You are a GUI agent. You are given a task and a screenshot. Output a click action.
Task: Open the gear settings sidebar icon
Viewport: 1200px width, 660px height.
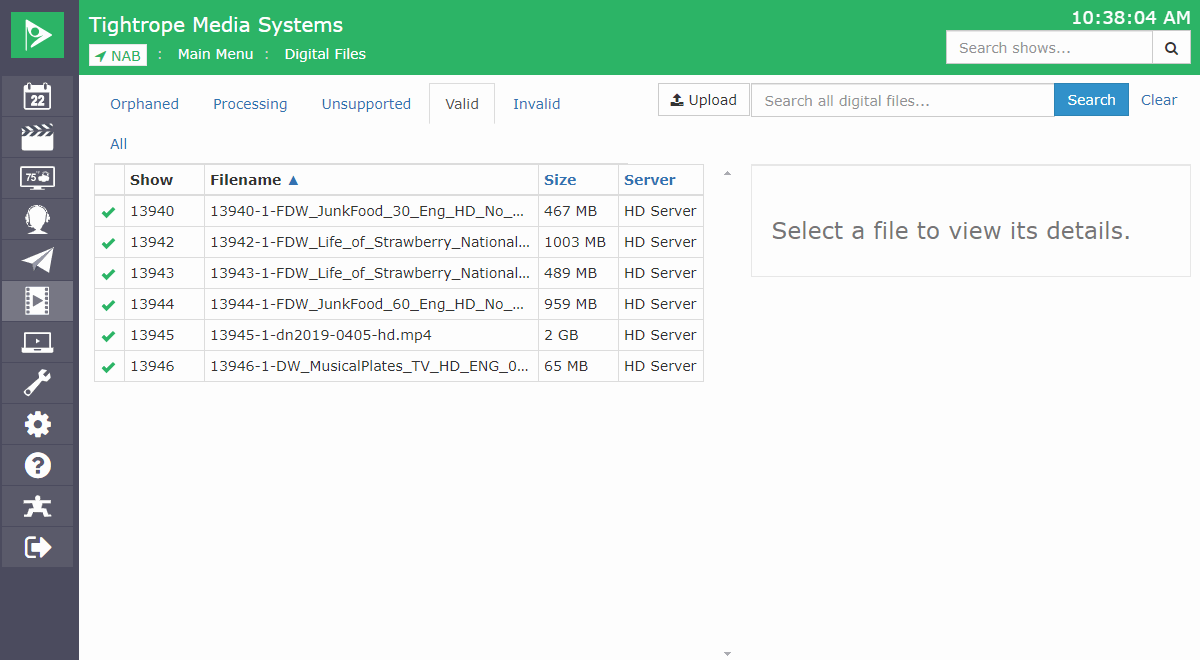coord(37,424)
